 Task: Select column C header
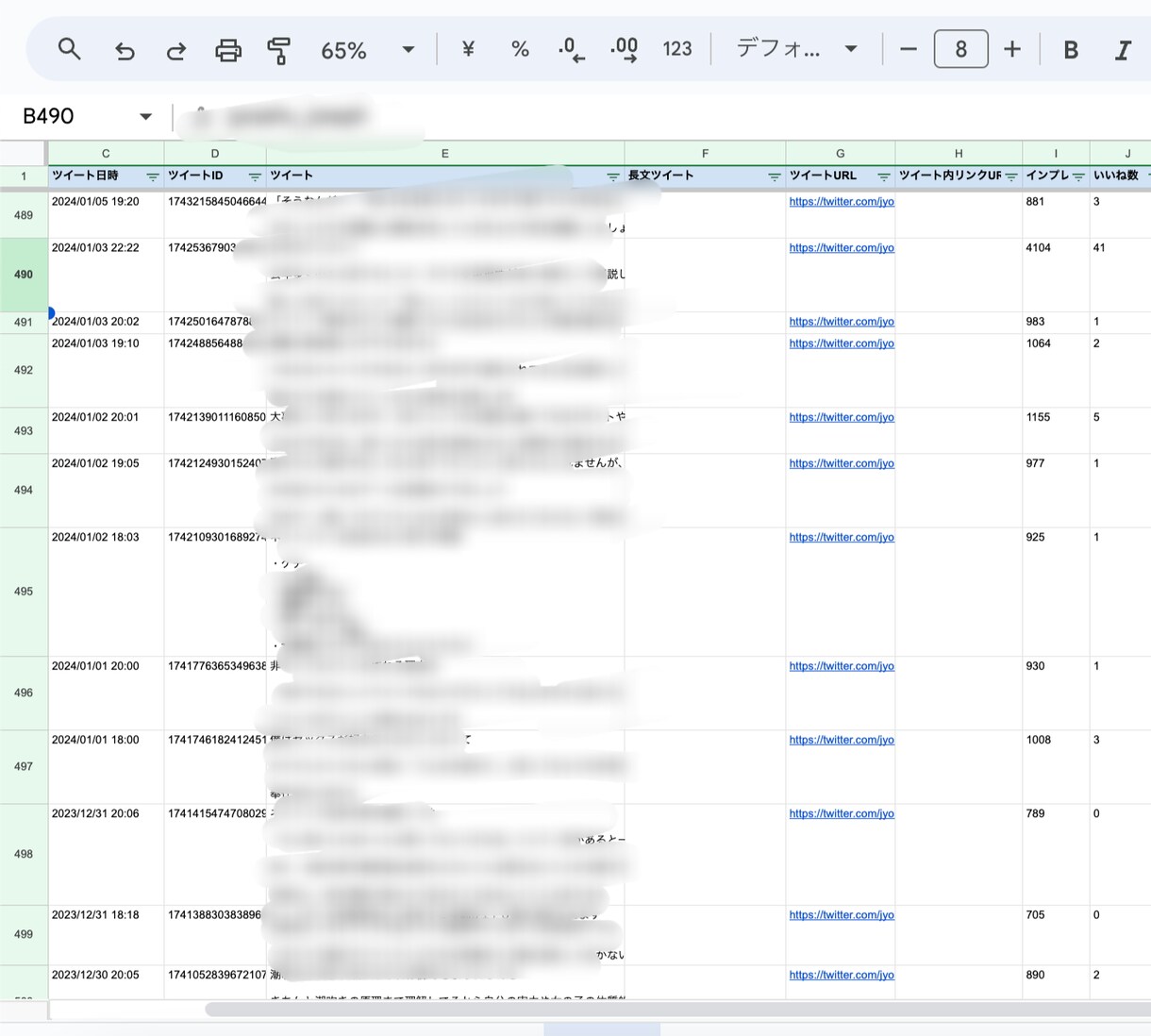(106, 153)
